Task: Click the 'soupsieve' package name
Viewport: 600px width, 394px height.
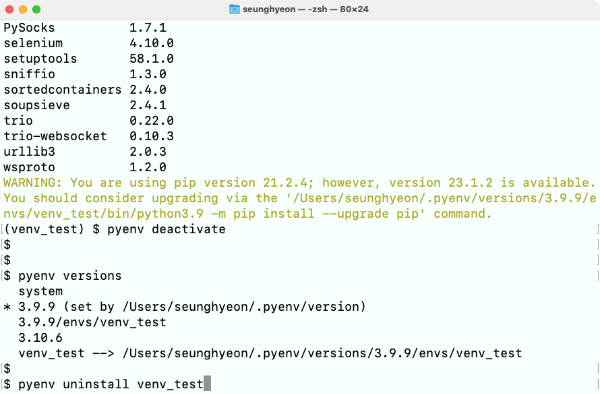Action: [x=37, y=105]
